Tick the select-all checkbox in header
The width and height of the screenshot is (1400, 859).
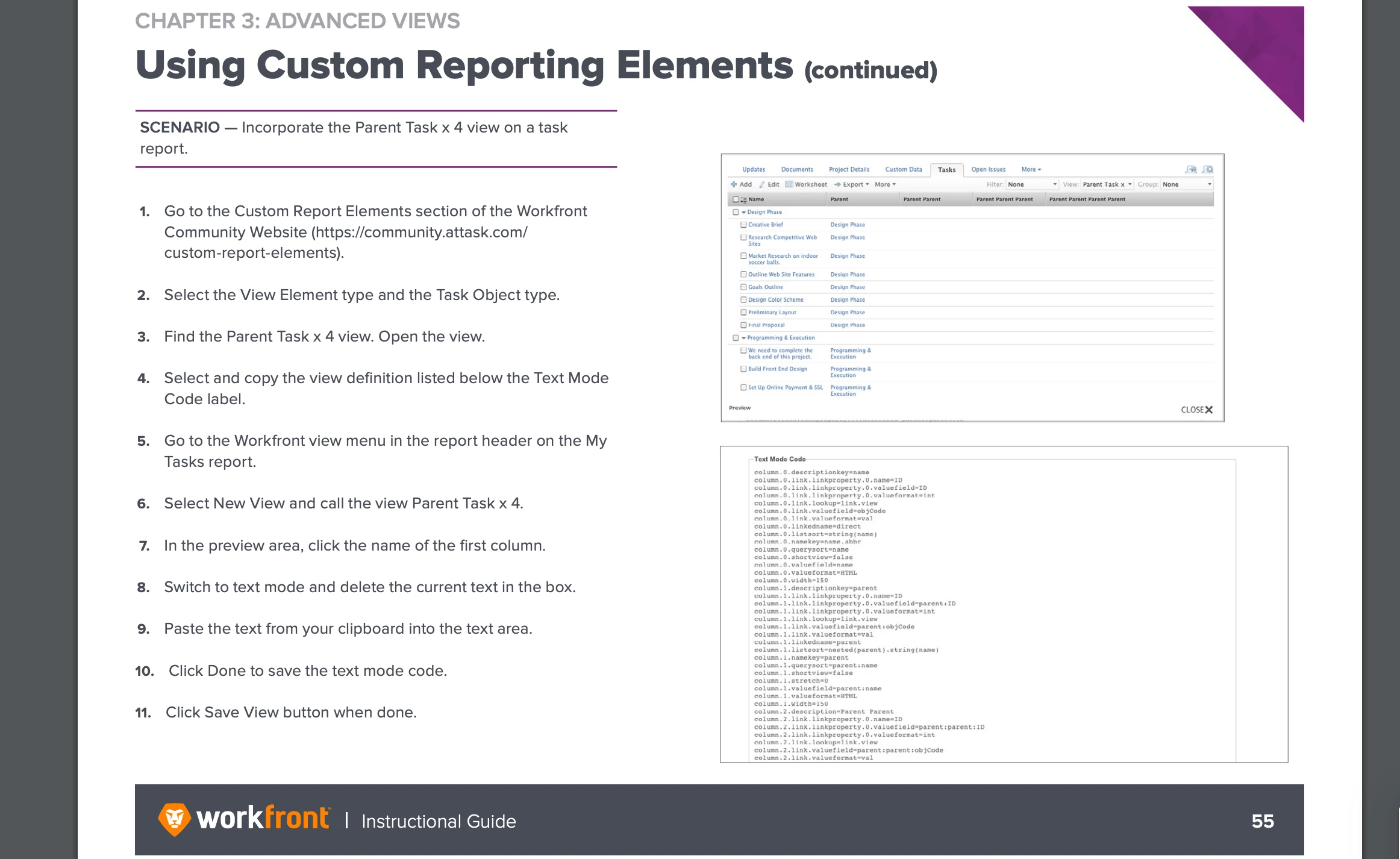736,199
